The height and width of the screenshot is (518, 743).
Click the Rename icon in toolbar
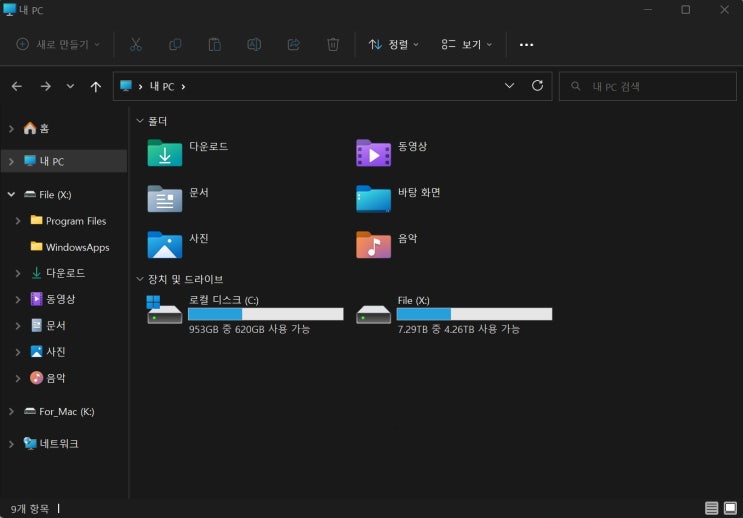click(254, 45)
